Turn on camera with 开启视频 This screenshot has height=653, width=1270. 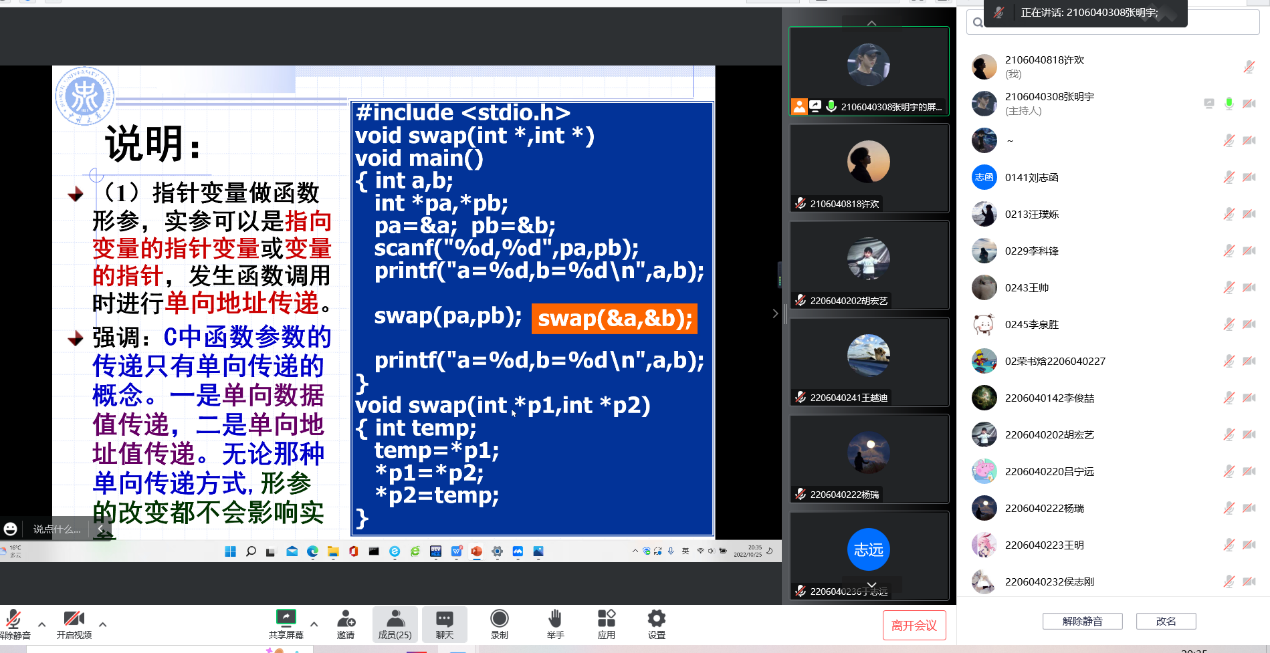73,624
